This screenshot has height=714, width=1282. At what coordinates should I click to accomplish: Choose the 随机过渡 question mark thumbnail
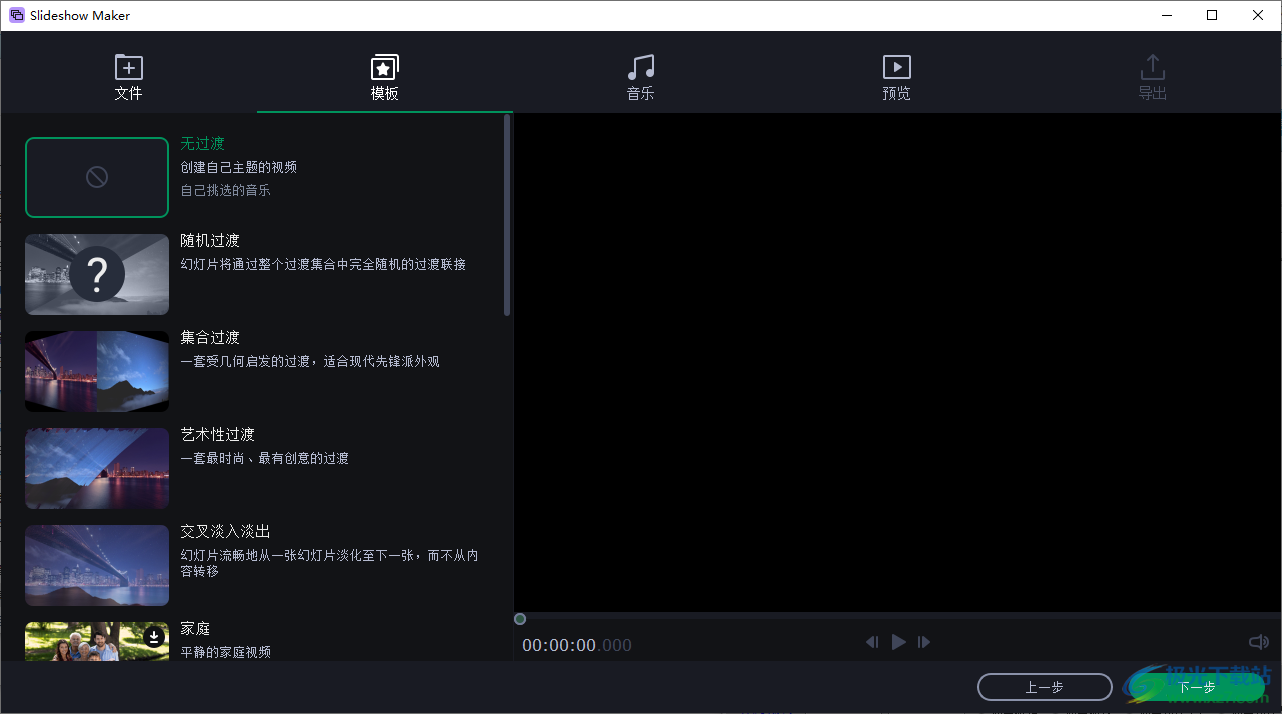97,274
